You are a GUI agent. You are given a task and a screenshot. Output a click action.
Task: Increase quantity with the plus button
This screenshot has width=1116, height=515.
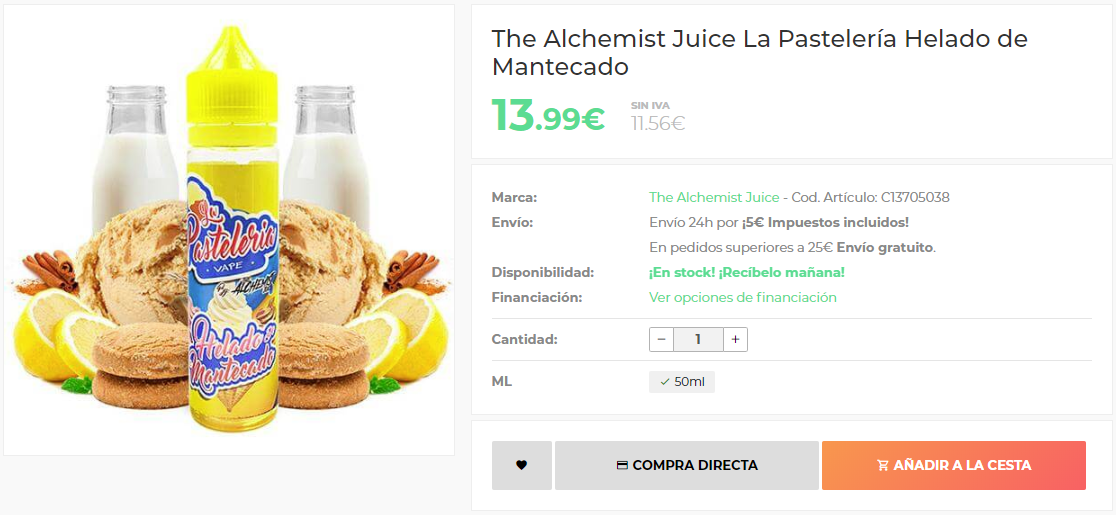tap(735, 339)
